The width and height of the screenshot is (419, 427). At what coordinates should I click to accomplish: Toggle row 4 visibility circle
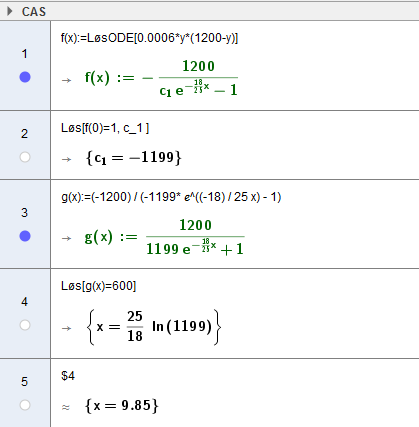(x=25, y=325)
